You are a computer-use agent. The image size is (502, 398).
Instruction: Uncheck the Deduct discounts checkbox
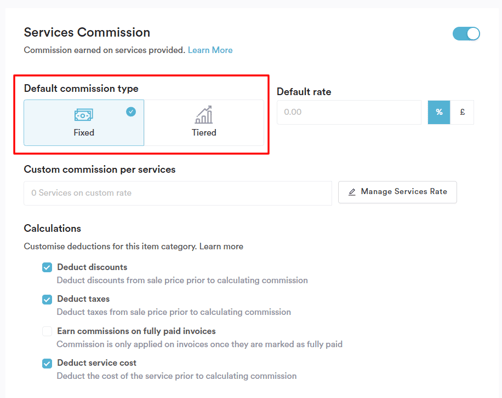pyautogui.click(x=47, y=267)
